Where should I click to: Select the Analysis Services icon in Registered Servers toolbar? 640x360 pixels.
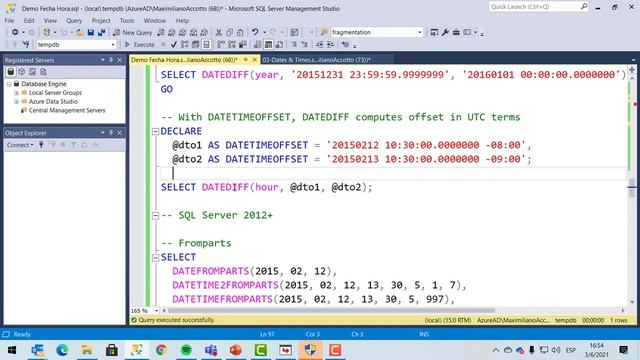22,72
